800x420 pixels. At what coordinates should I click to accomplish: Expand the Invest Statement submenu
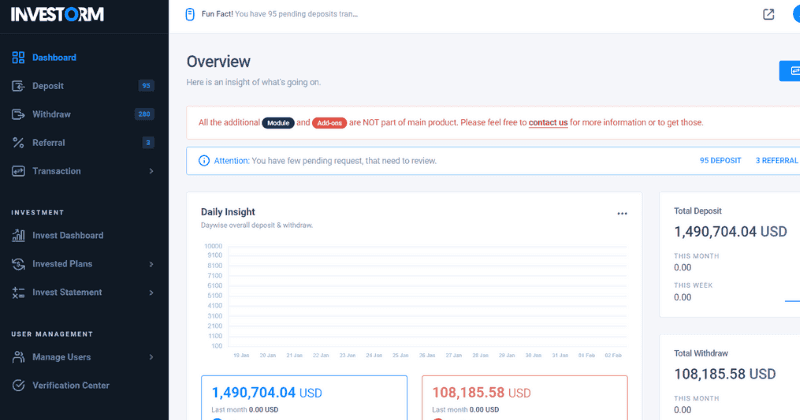(151, 293)
